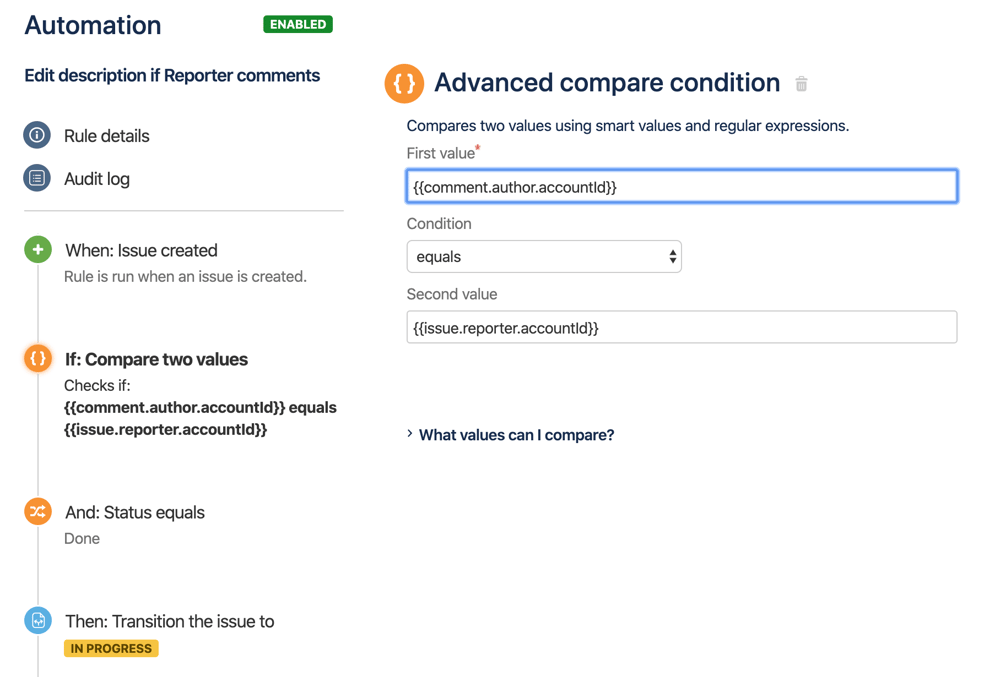Click 'Edit description if Reporter comments' link
Viewport: 984px width, 677px height.
coord(170,75)
